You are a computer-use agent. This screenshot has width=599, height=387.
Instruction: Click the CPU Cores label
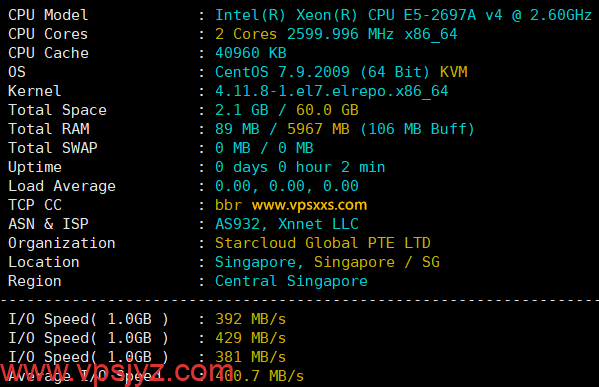pos(48,34)
